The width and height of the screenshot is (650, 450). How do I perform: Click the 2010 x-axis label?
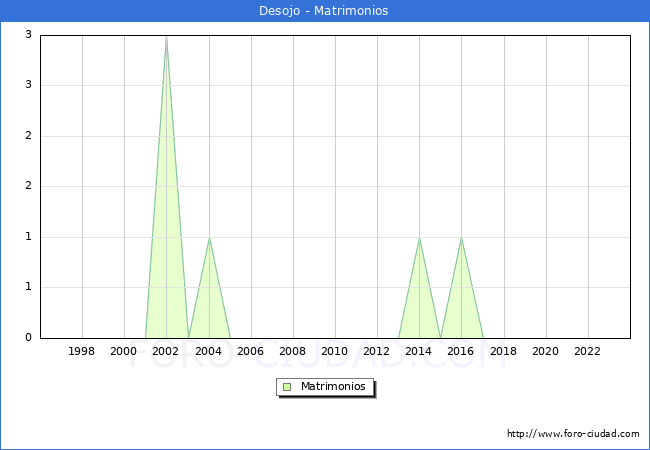[x=334, y=352]
